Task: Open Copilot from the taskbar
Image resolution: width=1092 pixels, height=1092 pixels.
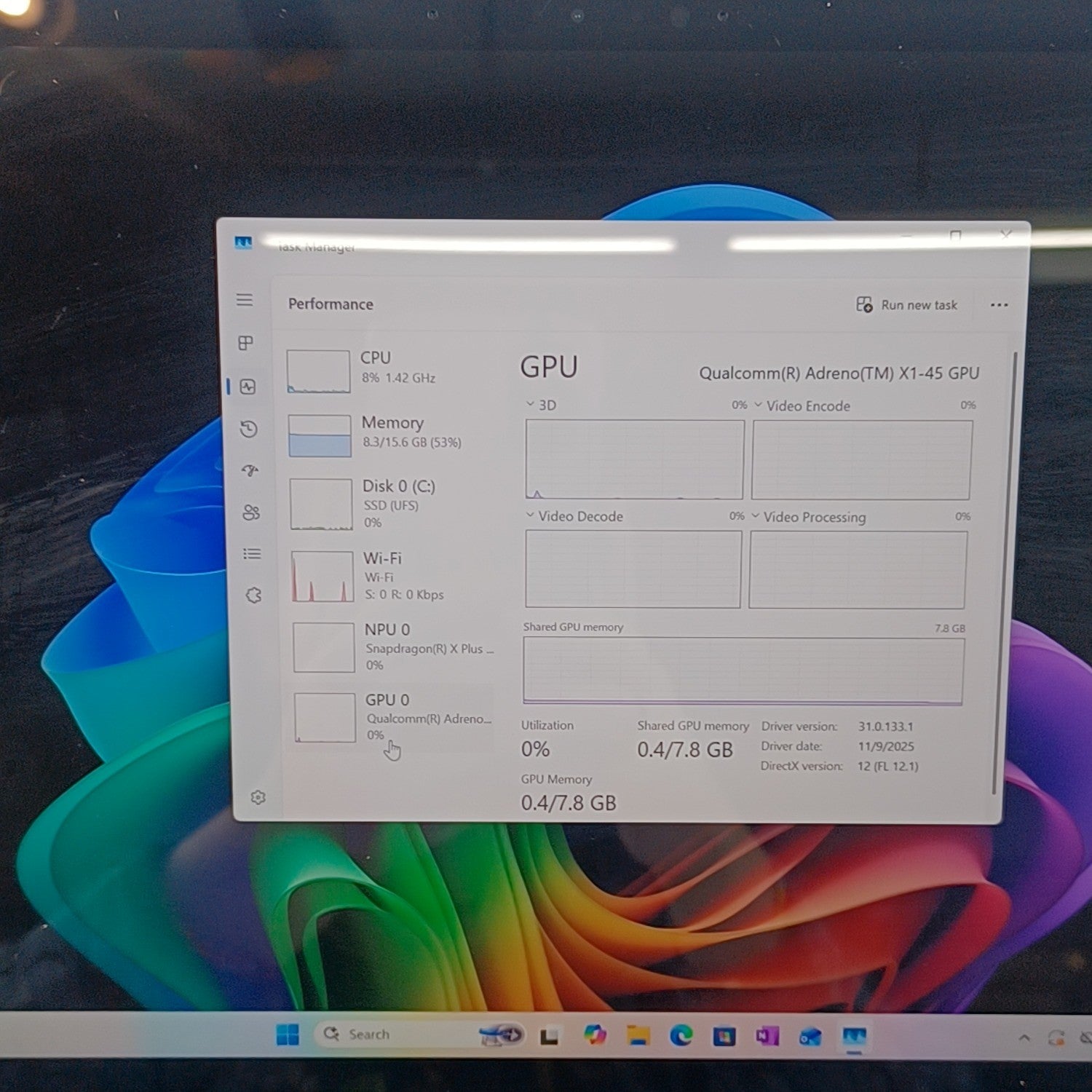Action: 595,1034
